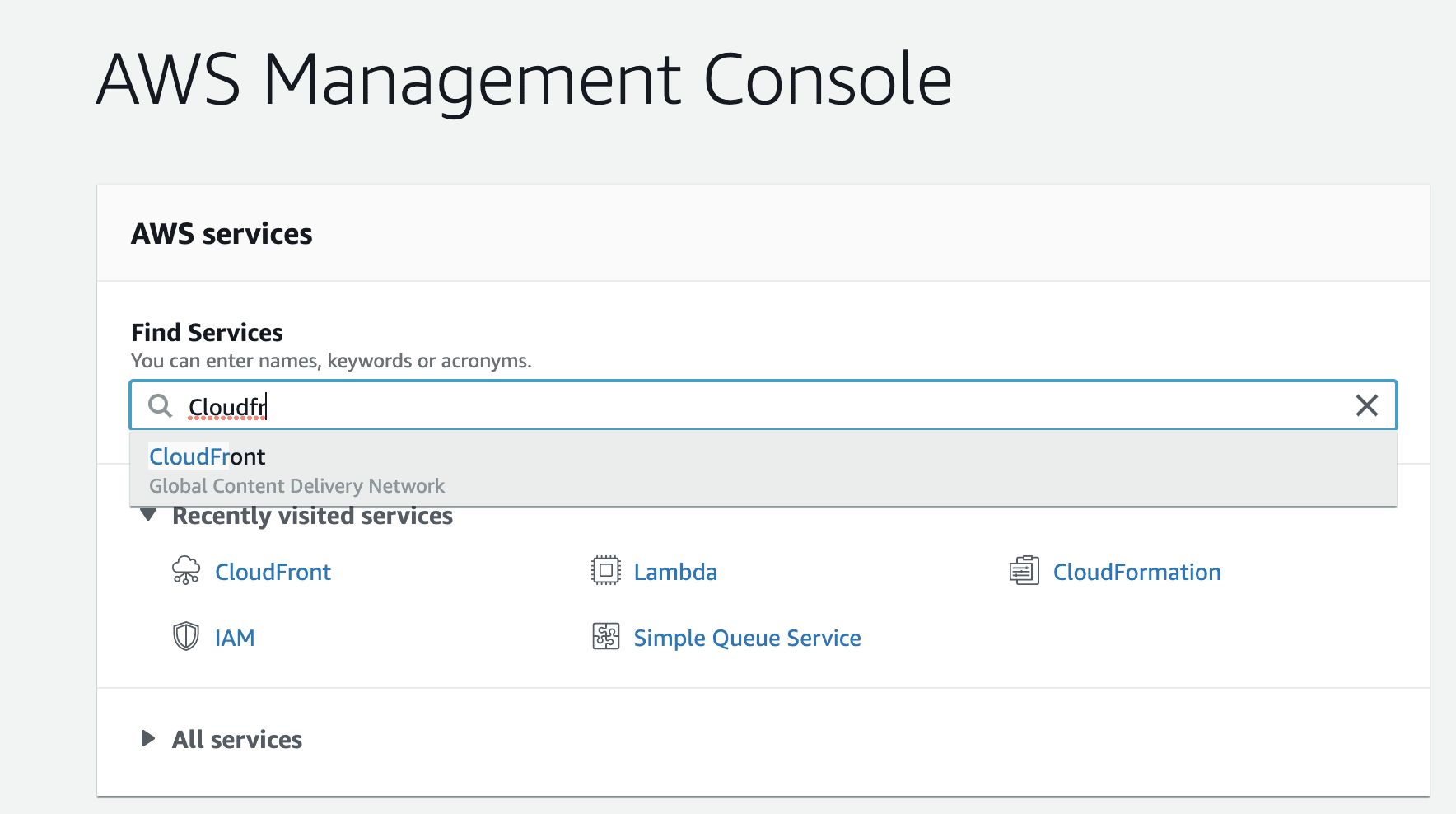This screenshot has width=1456, height=814.
Task: Open the Lambda service link
Action: (675, 572)
